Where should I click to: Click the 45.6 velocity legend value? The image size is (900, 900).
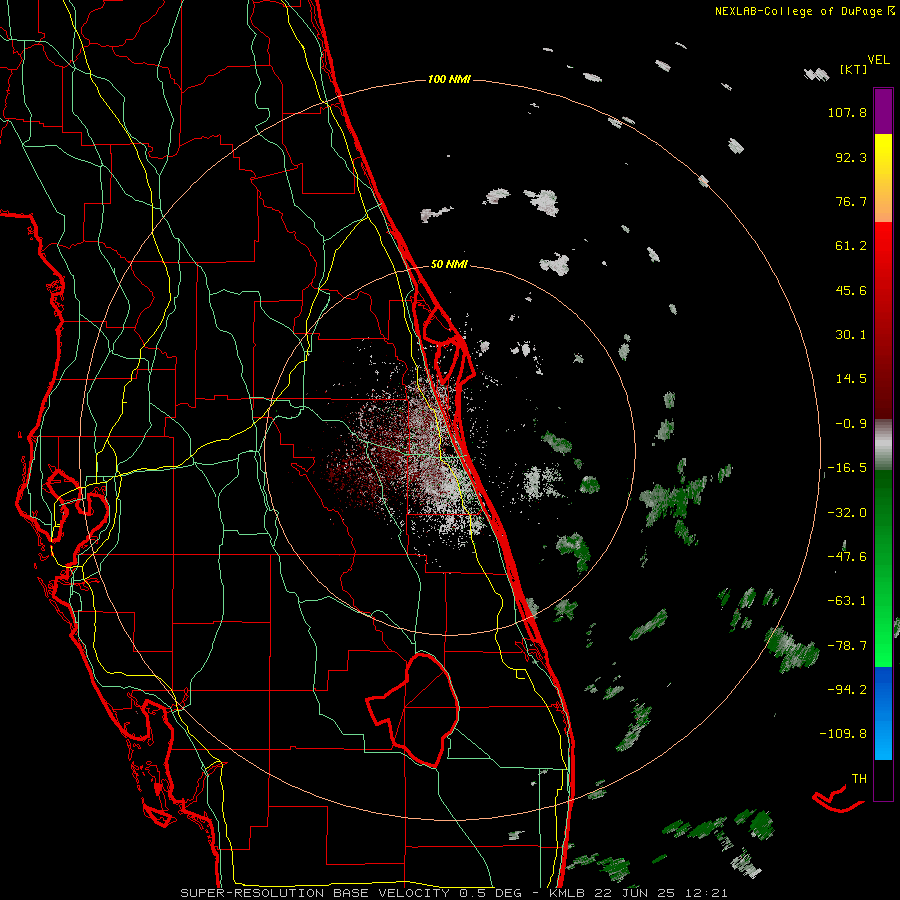(851, 290)
